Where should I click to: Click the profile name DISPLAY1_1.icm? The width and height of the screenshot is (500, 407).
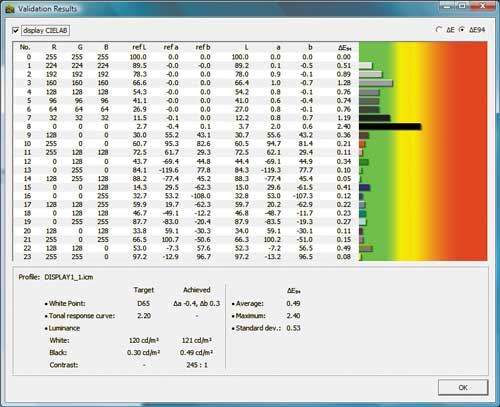[x=69, y=277]
